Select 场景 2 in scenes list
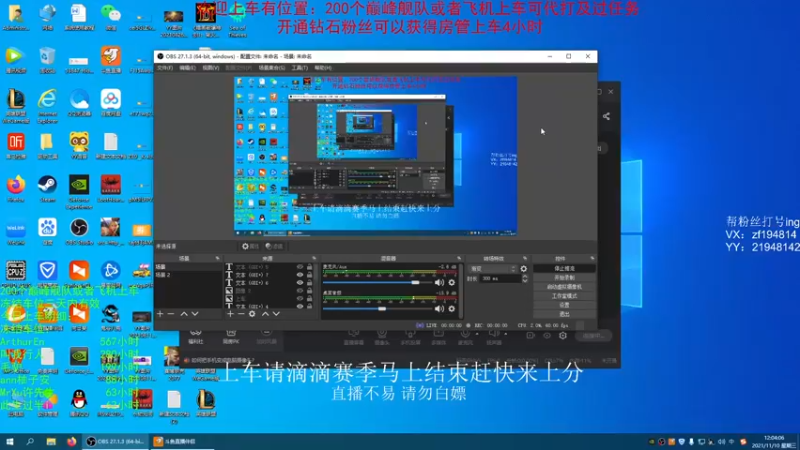Image resolution: width=800 pixels, height=450 pixels. pyautogui.click(x=188, y=275)
